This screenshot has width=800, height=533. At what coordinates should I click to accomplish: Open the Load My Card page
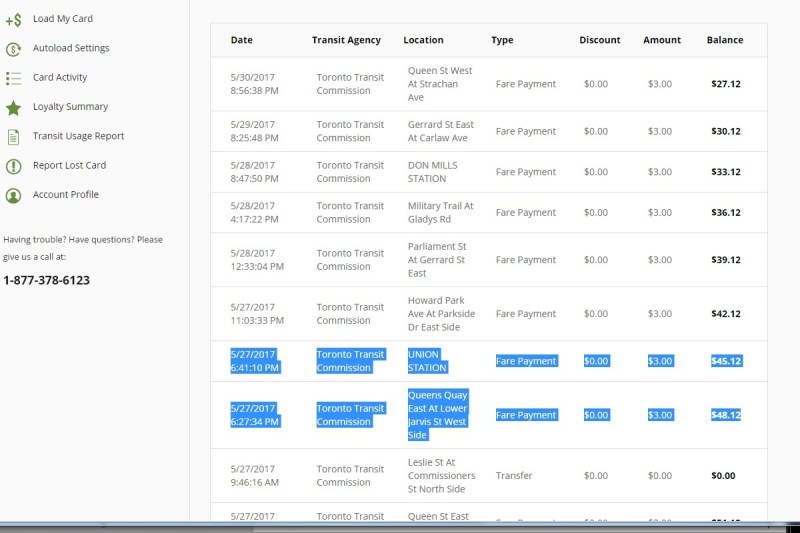[x=62, y=19]
